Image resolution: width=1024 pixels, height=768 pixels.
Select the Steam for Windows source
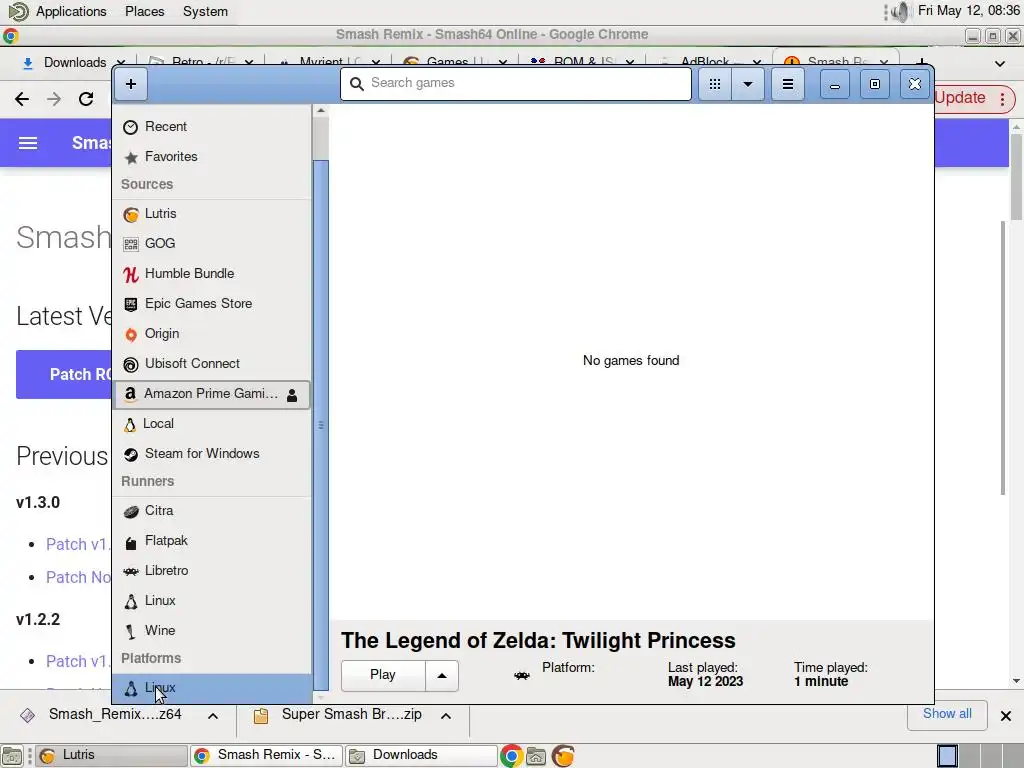click(x=212, y=454)
